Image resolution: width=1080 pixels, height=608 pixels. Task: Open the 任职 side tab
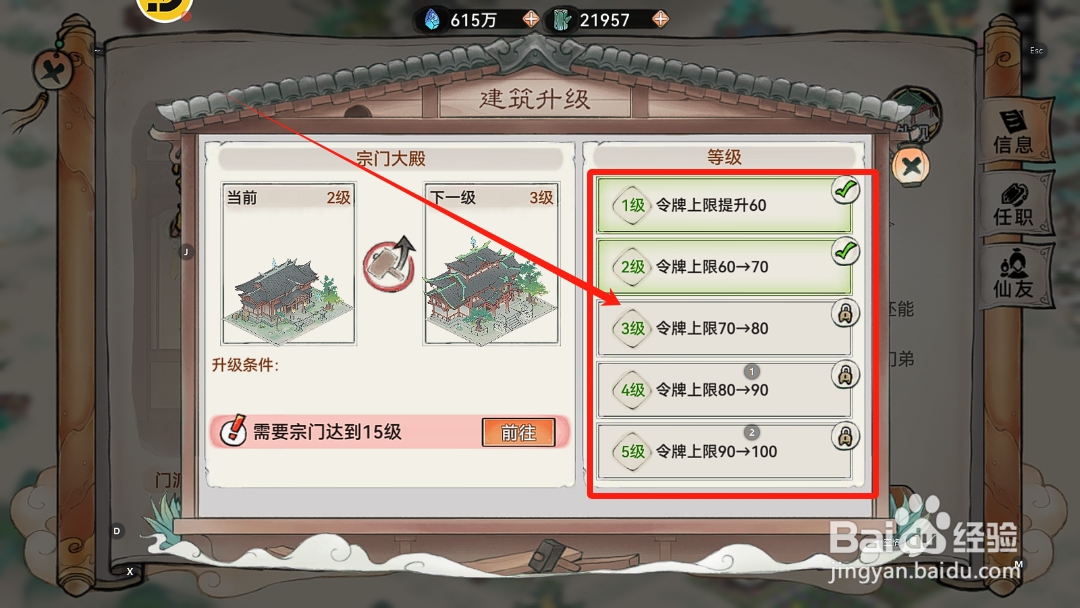1014,205
